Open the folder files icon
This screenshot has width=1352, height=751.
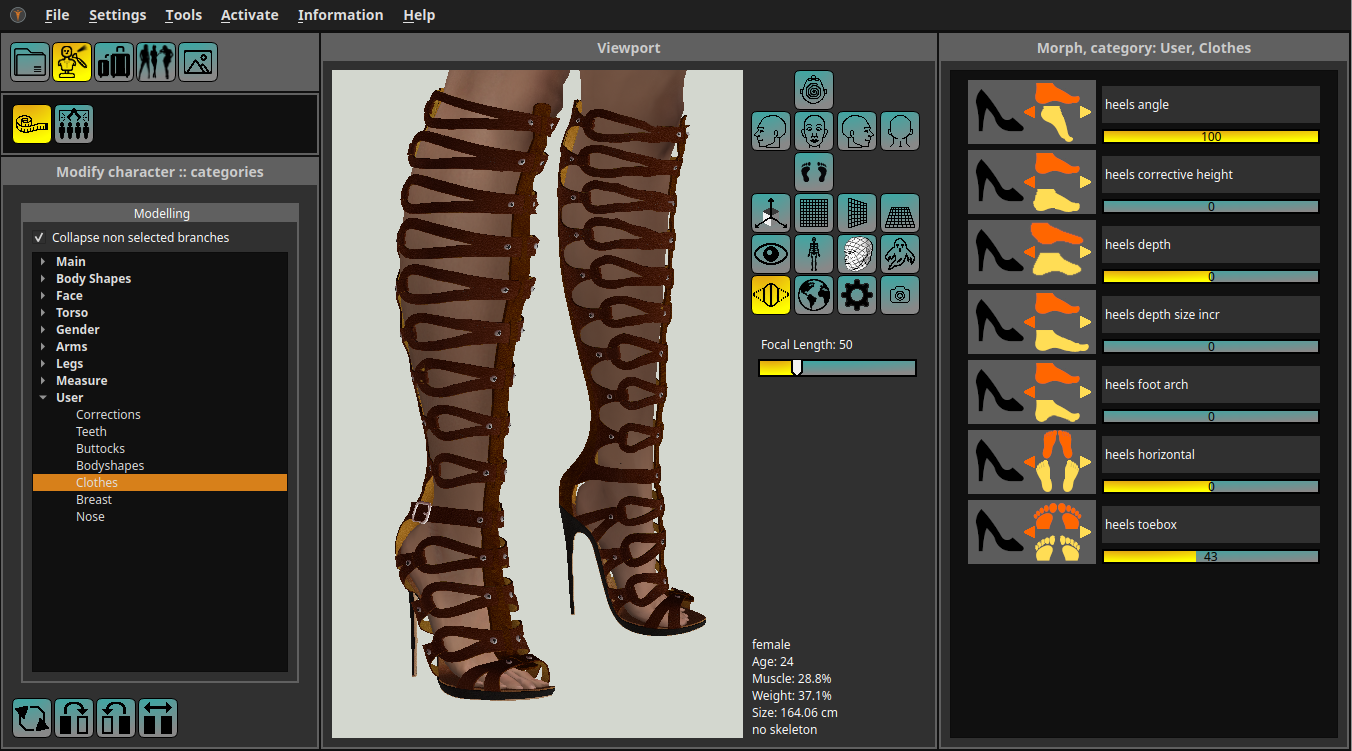click(x=30, y=62)
